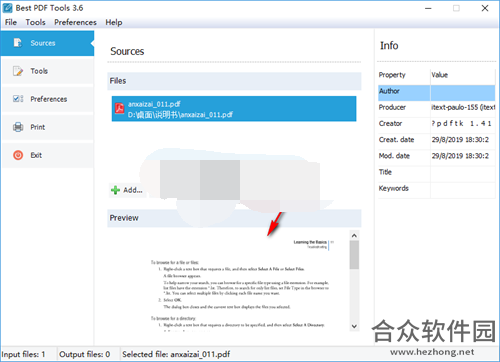Minimize the Best PDF Tools window
The height and width of the screenshot is (362, 500).
pos(428,8)
